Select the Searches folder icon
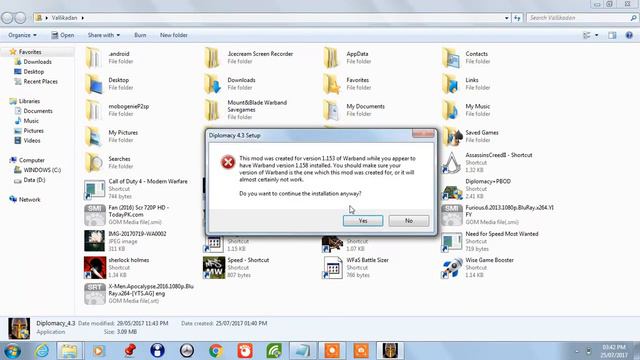Image resolution: width=640 pixels, height=360 pixels. (94, 162)
